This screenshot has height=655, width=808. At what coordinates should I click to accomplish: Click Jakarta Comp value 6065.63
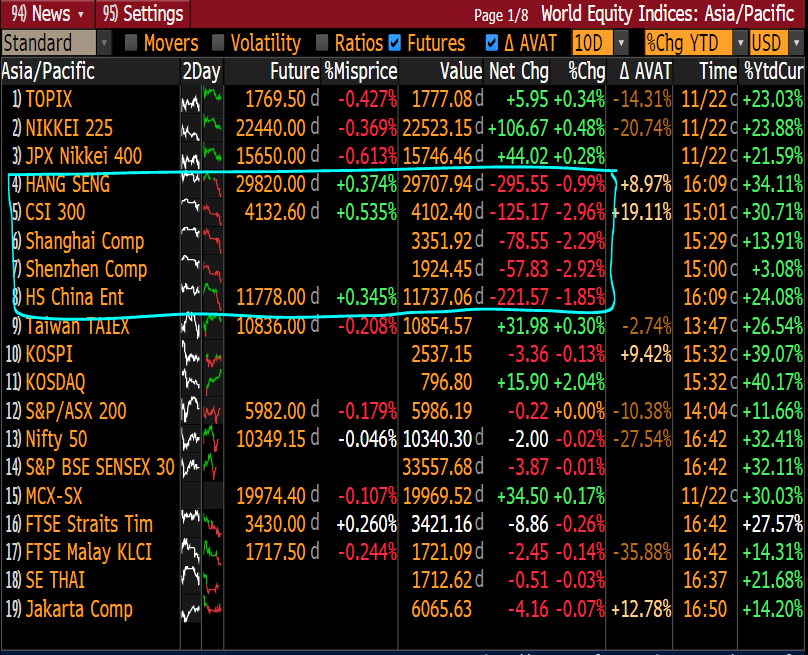tap(442, 609)
